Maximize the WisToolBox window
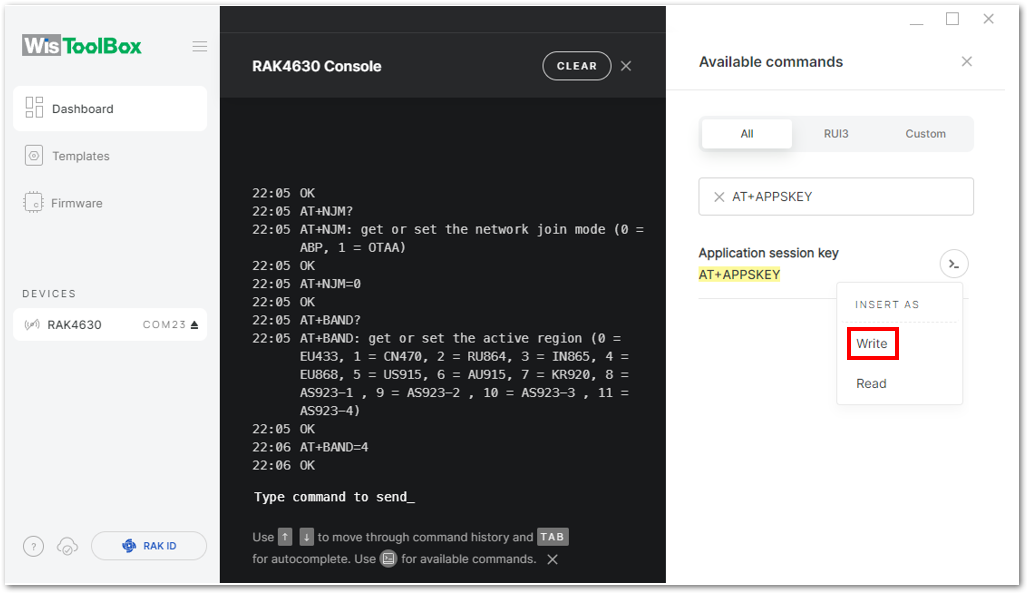 click(x=952, y=19)
